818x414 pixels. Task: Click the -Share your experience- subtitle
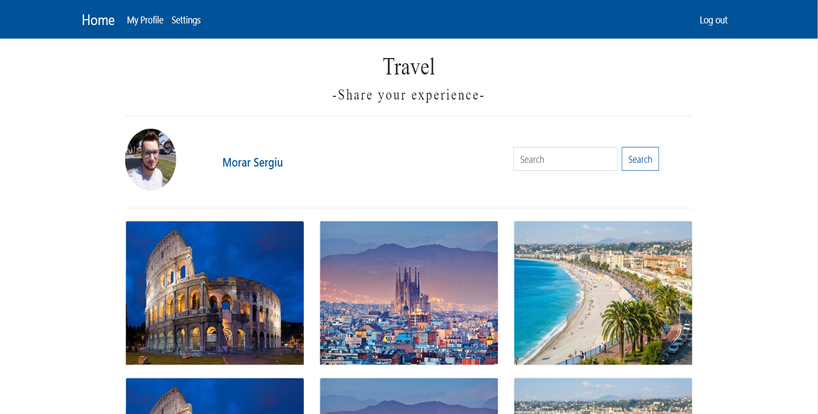[408, 95]
